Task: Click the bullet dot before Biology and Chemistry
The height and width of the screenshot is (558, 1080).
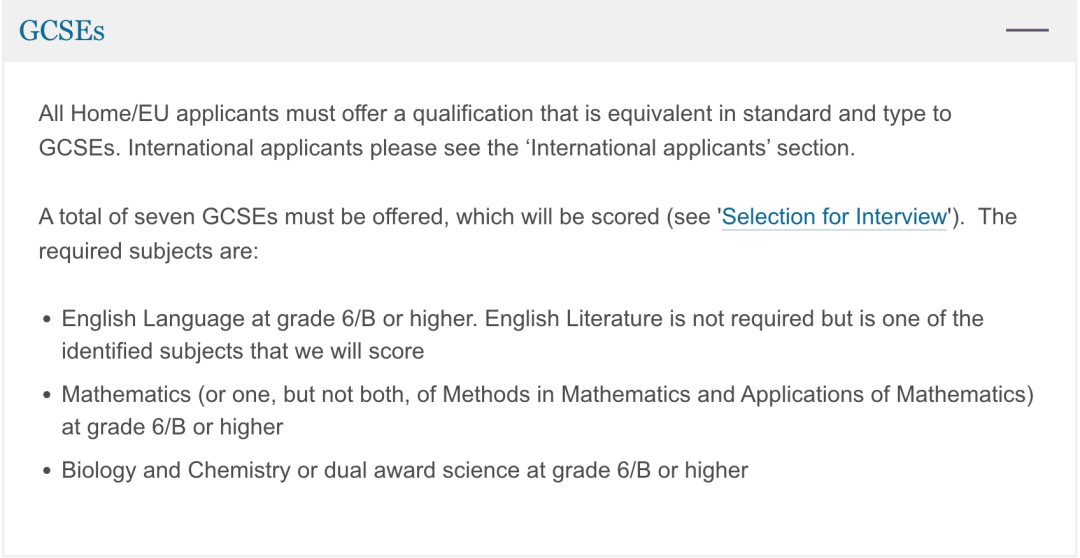Action: (47, 471)
